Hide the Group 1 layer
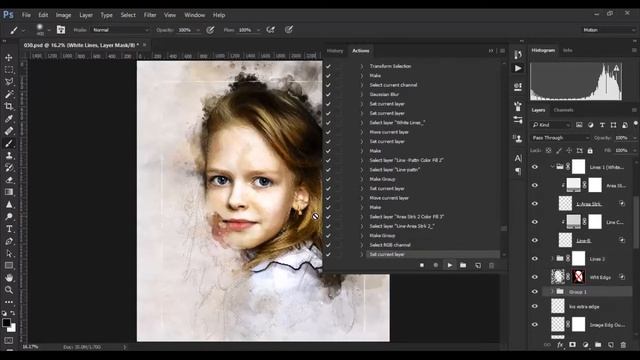 [x=535, y=292]
